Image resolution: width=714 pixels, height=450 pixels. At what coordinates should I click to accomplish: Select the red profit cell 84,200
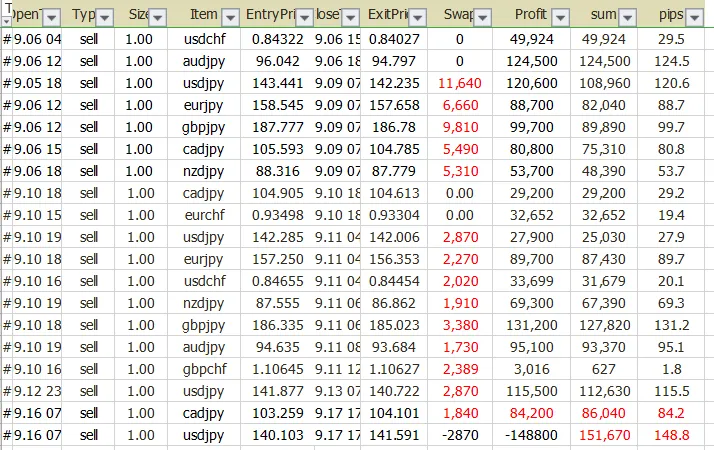[x=531, y=413]
